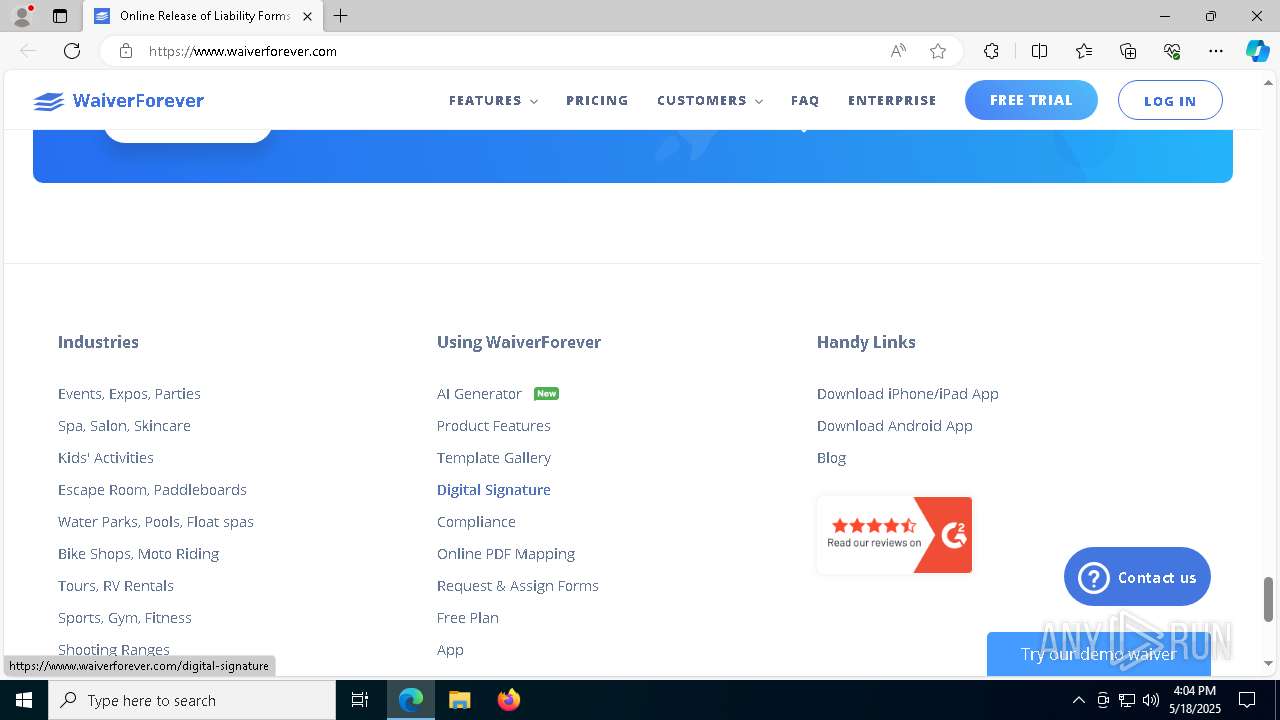1280x720 pixels.
Task: Close the Online Release of Liability tab
Action: click(308, 16)
